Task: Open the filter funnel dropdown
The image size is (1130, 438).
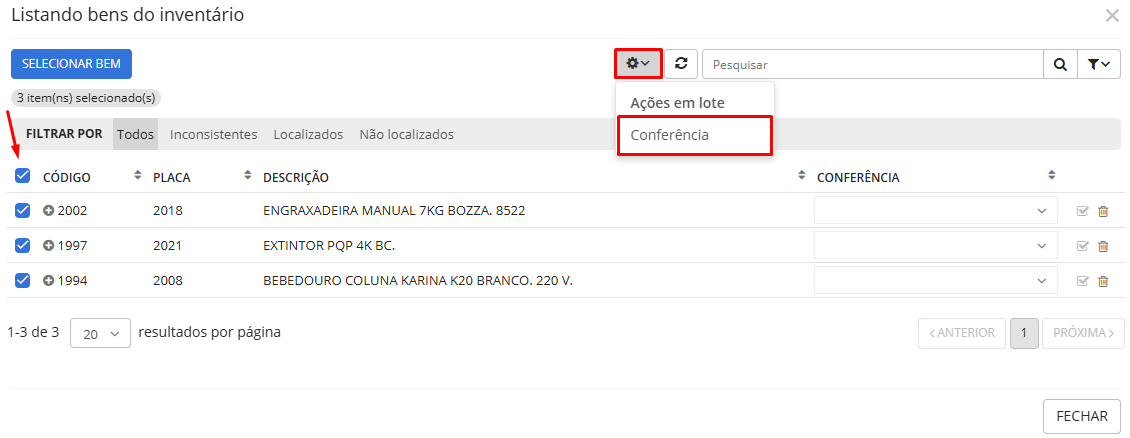Action: (x=1098, y=65)
